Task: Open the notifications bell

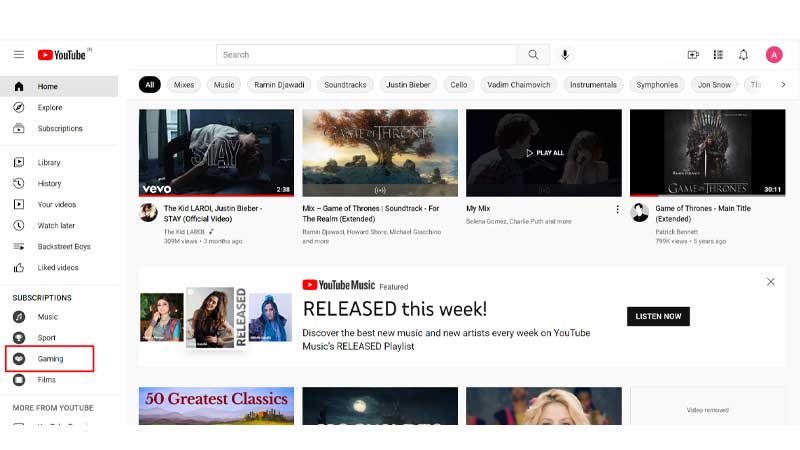Action: coord(743,55)
